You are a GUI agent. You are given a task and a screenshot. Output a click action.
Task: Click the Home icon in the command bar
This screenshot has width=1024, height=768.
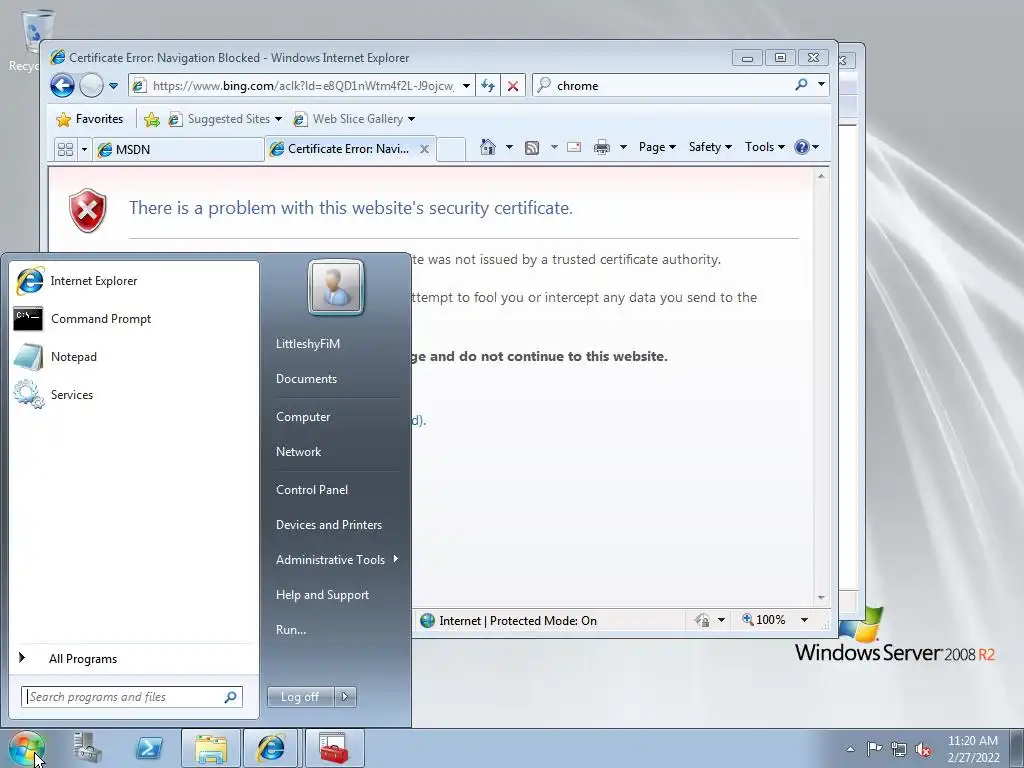coord(488,147)
